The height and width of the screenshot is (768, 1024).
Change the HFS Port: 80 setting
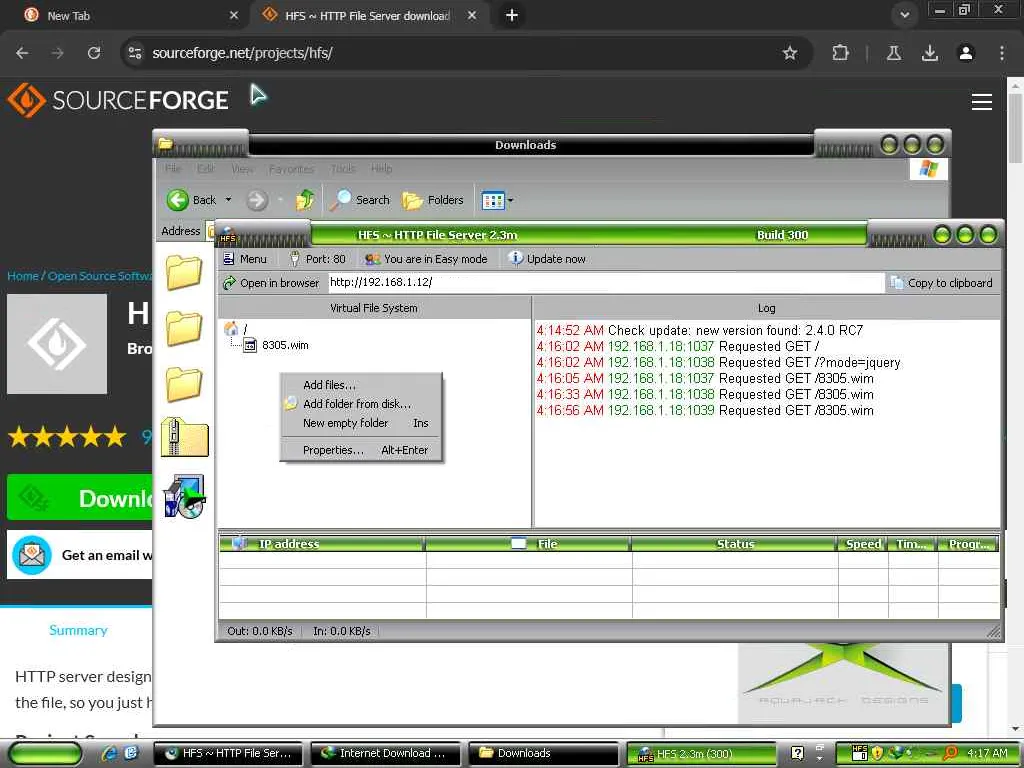coord(317,259)
